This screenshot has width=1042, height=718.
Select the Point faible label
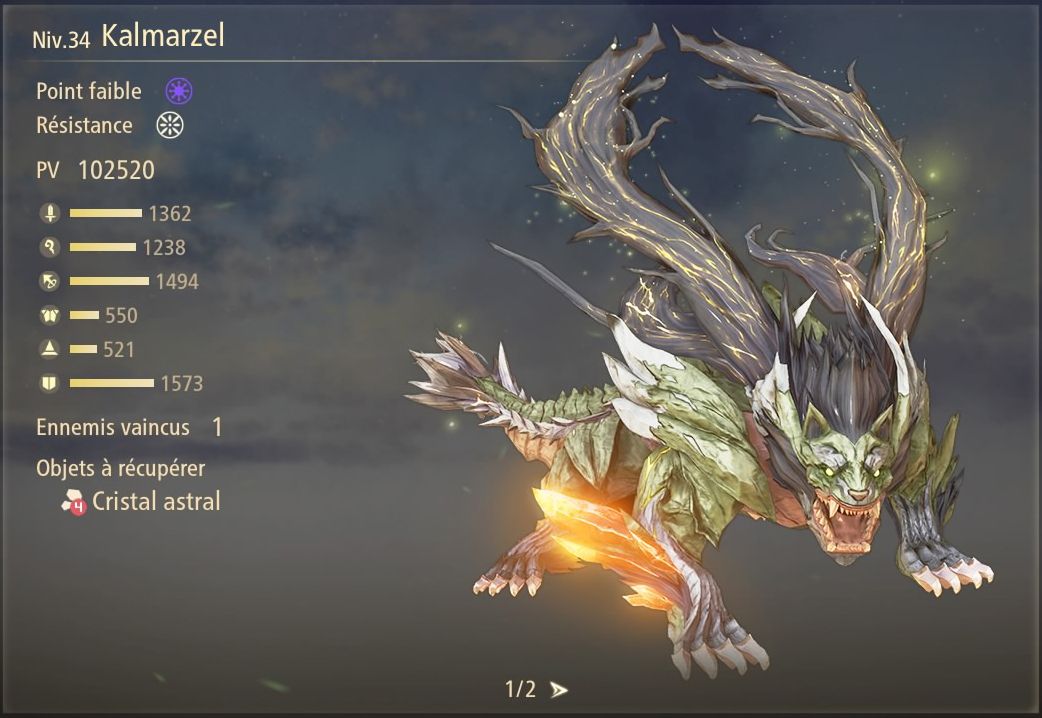click(88, 91)
